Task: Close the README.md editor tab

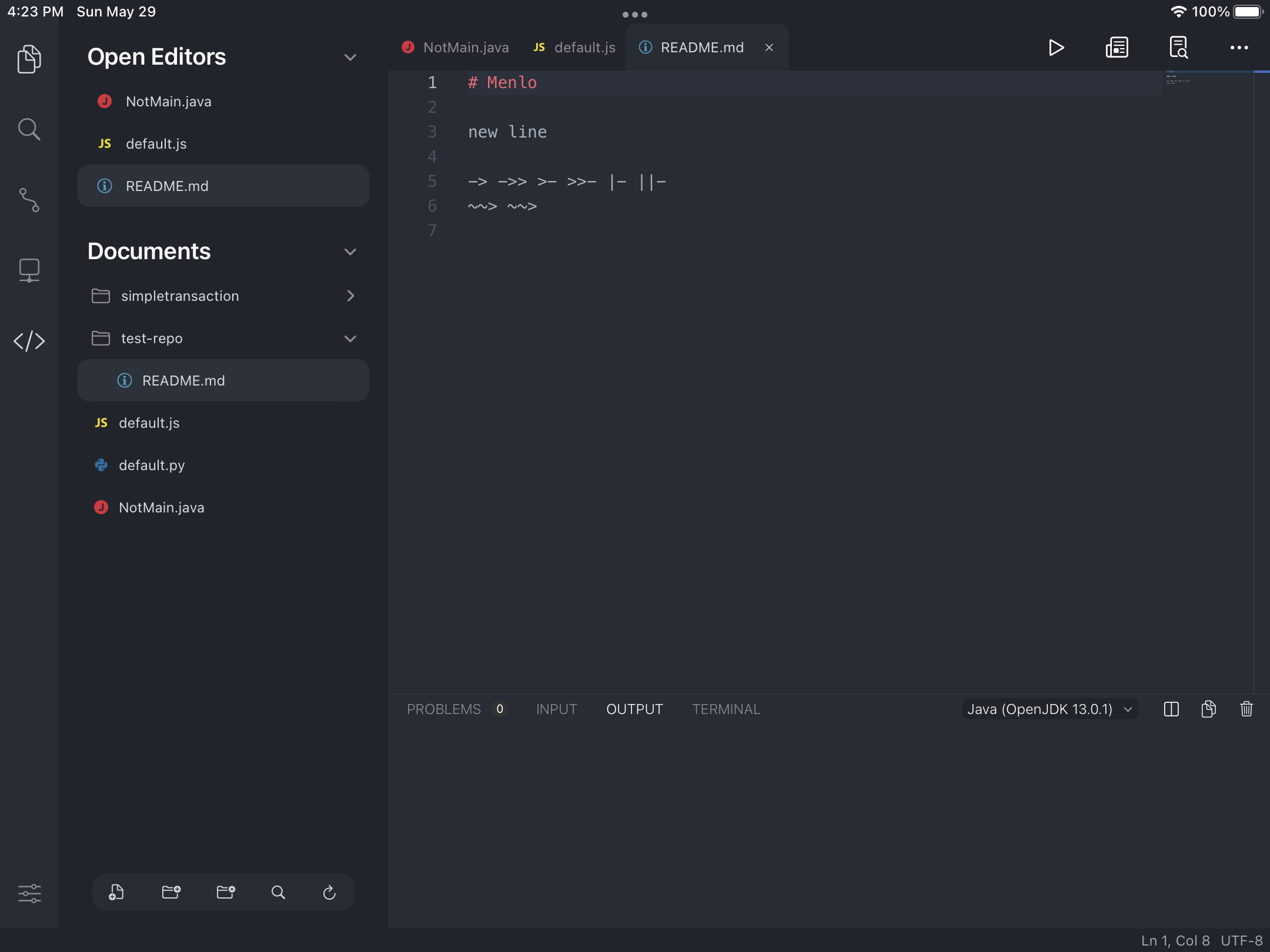Action: [768, 48]
